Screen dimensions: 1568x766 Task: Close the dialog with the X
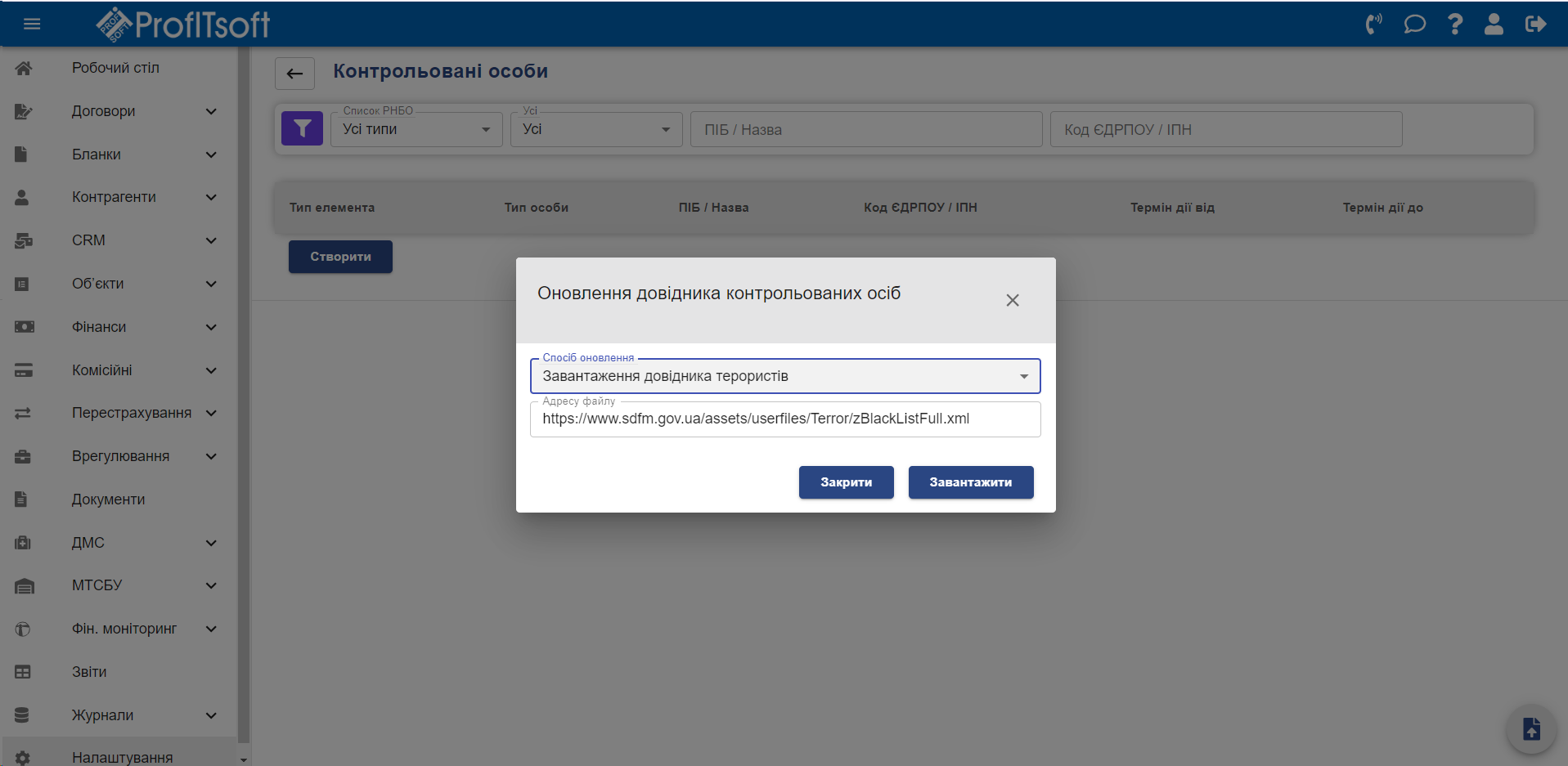pos(1012,300)
